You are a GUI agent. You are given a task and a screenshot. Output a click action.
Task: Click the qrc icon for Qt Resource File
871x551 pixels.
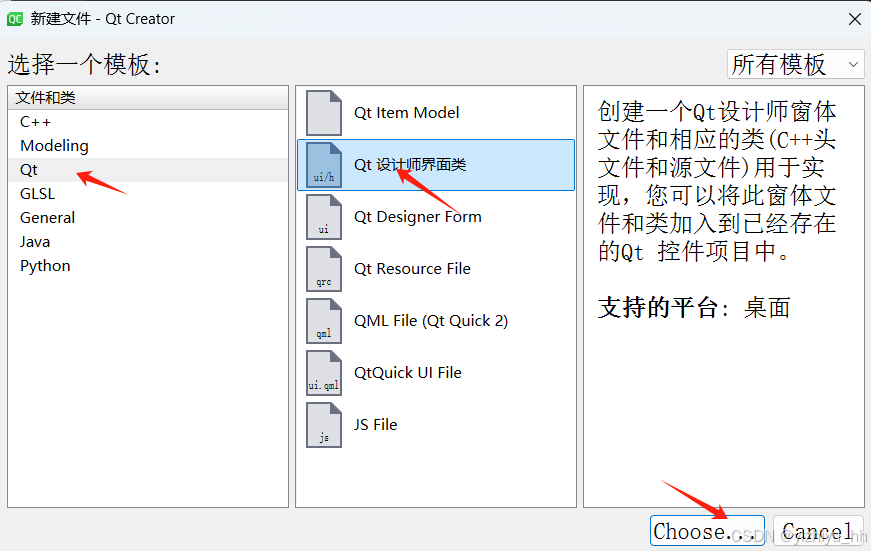[x=324, y=269]
